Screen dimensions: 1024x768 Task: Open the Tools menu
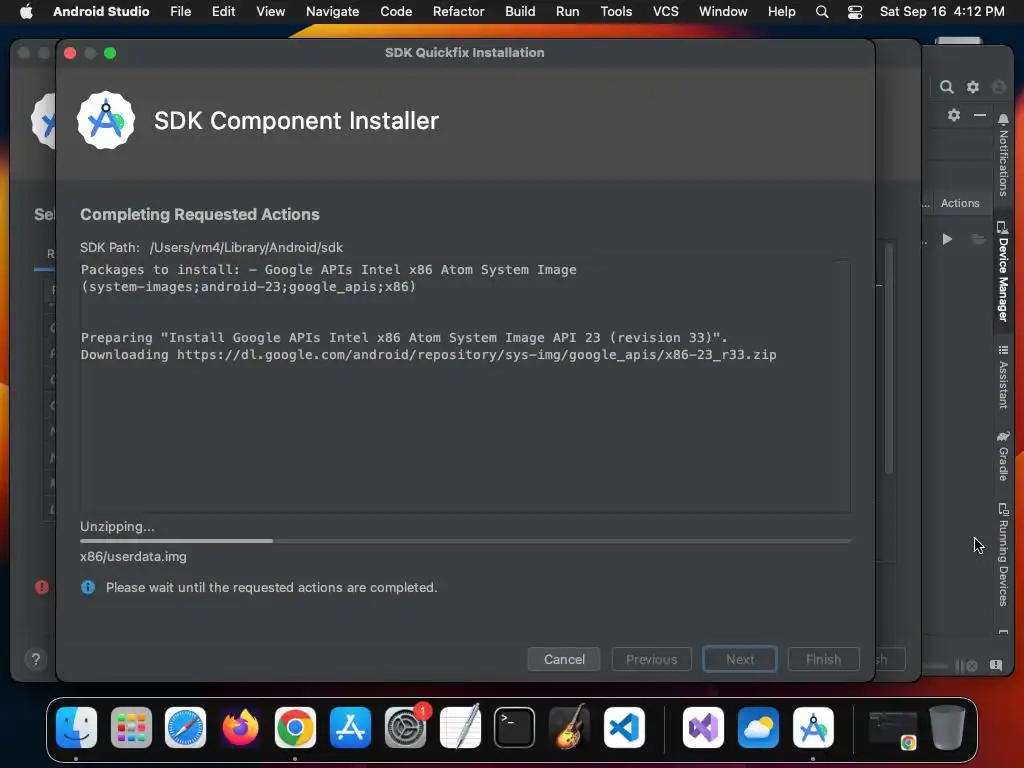(616, 12)
